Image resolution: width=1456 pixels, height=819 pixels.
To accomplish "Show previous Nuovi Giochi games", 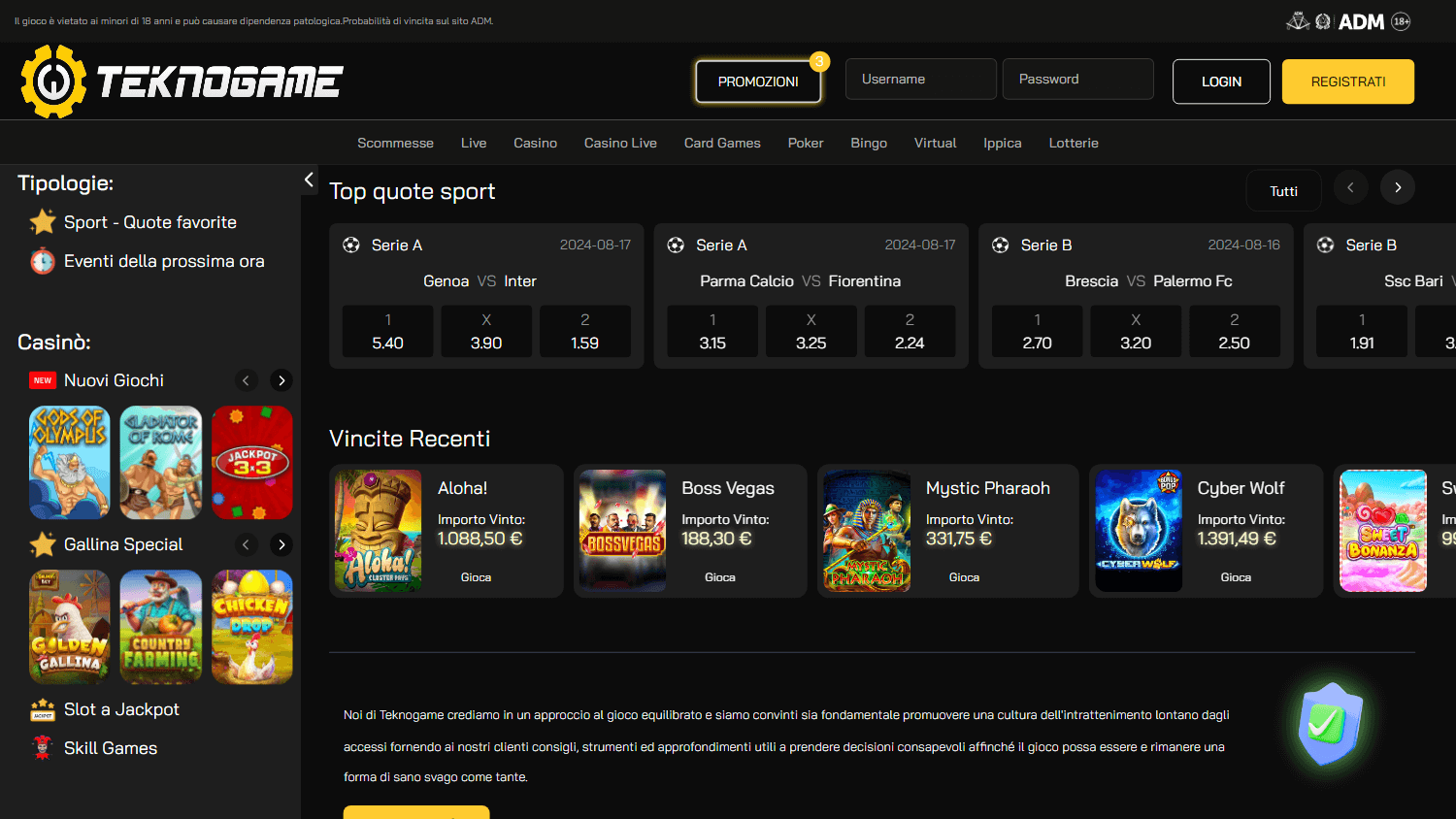I will 246,380.
